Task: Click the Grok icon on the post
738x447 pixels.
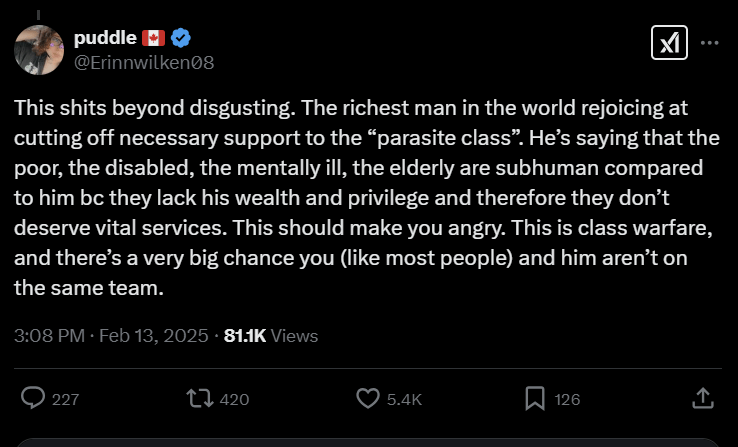Action: pyautogui.click(x=667, y=43)
